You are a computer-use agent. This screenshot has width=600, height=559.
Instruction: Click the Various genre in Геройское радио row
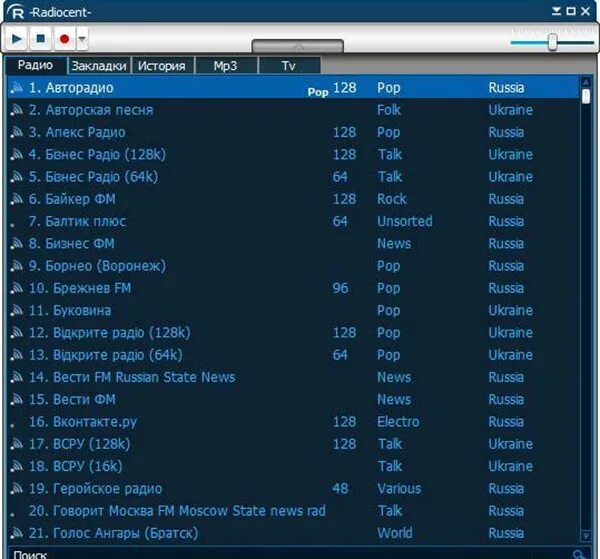click(x=399, y=488)
